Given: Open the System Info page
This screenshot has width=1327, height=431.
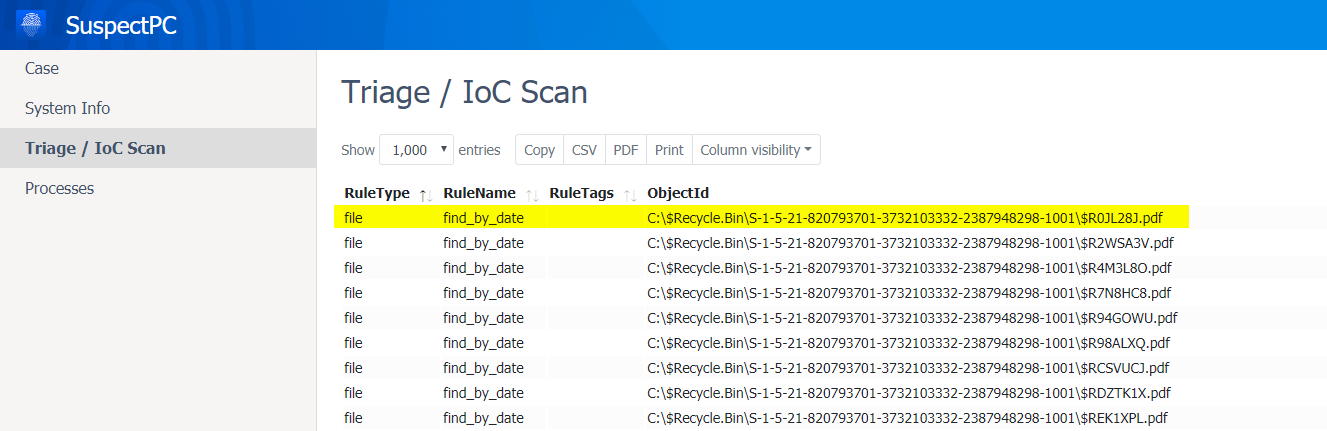Looking at the screenshot, I should pyautogui.click(x=67, y=108).
